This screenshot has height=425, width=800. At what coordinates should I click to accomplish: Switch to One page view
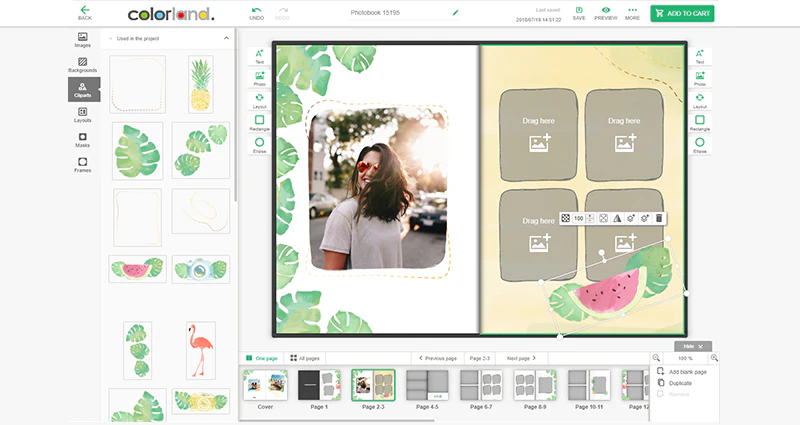pyautogui.click(x=262, y=358)
